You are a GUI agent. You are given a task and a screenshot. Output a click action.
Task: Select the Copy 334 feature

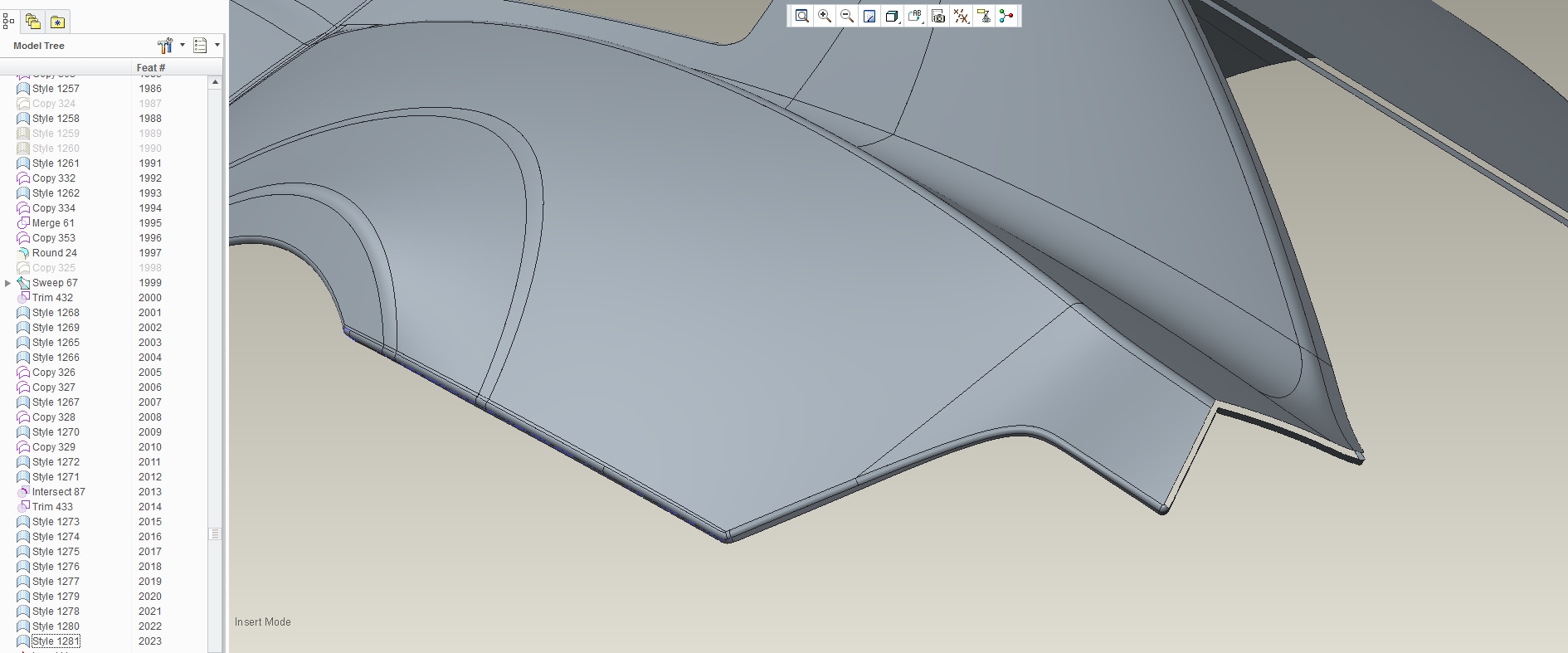click(54, 208)
